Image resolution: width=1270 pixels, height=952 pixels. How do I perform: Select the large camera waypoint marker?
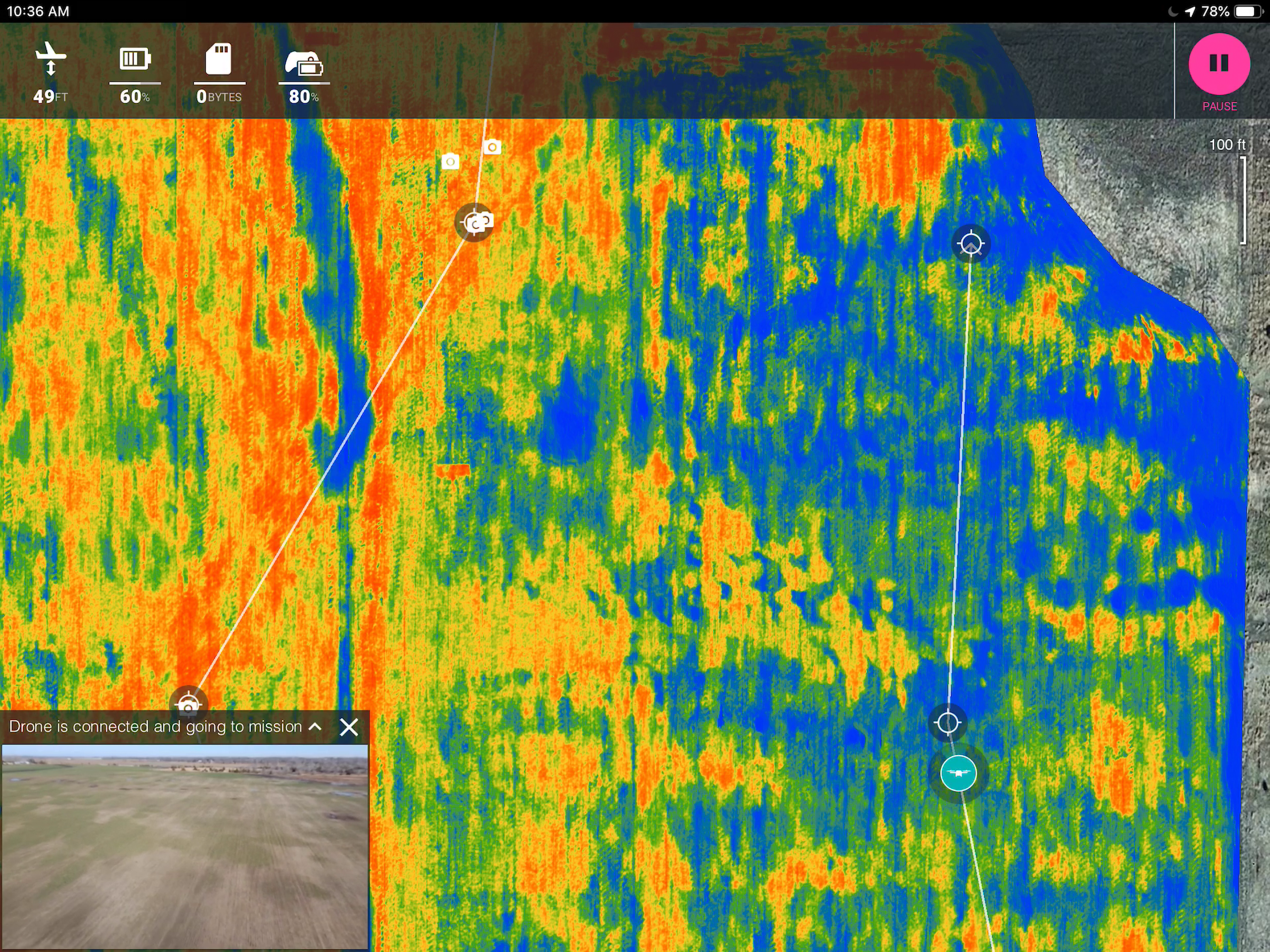click(x=475, y=222)
